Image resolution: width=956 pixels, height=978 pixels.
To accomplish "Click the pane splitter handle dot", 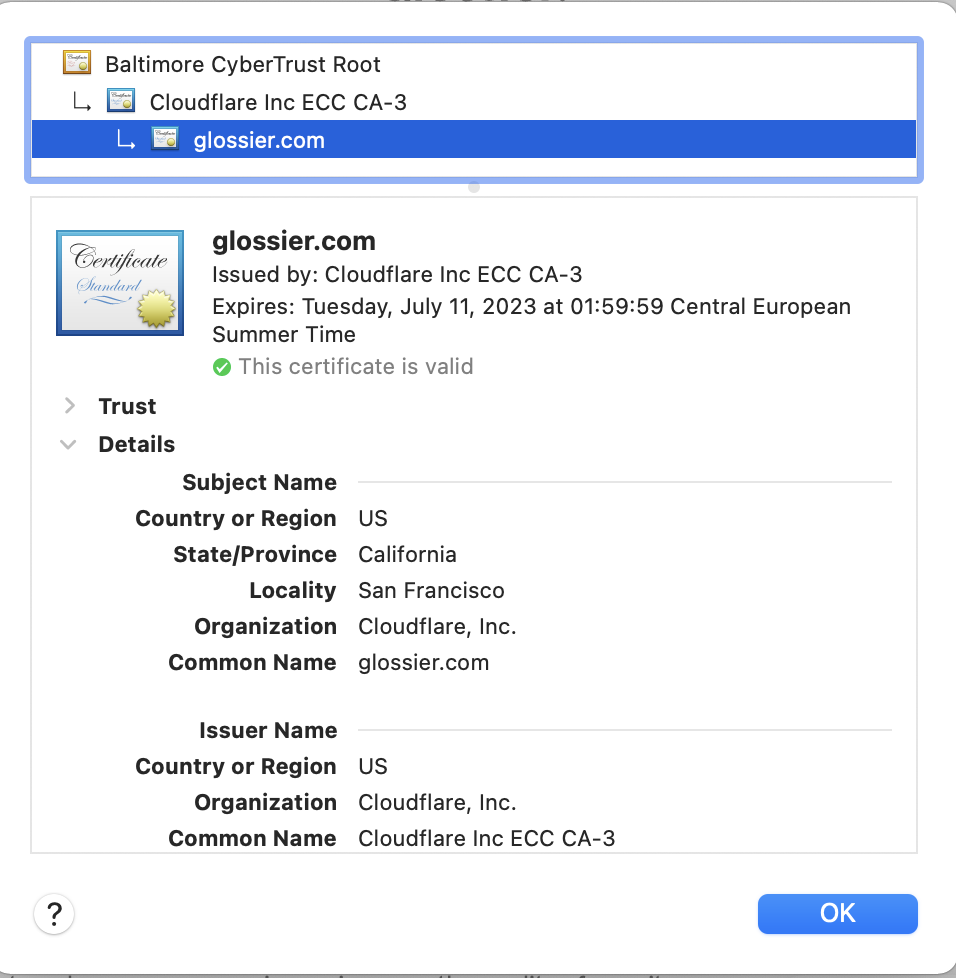I will (x=474, y=187).
